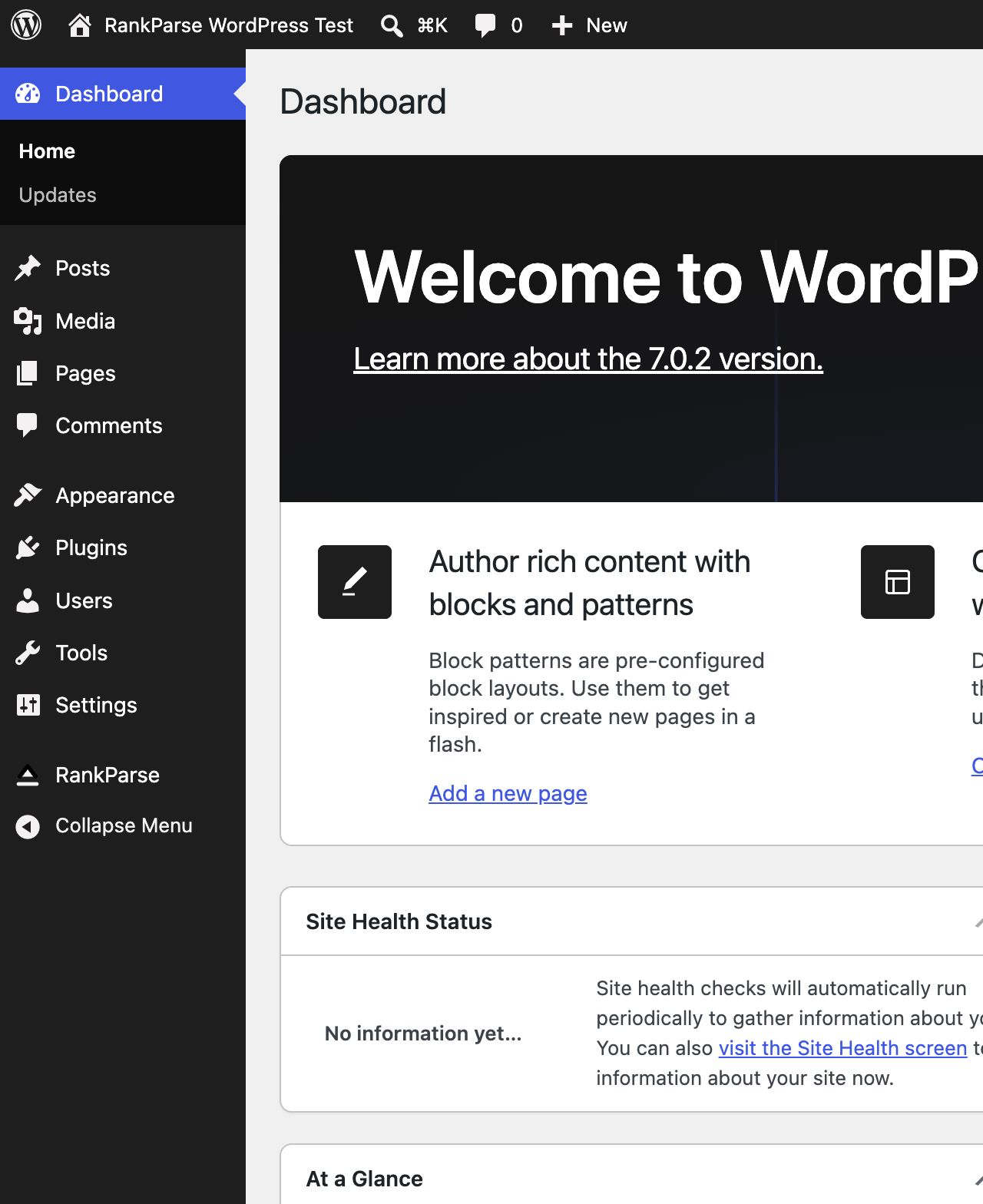Image resolution: width=983 pixels, height=1204 pixels.
Task: Click the home icon for site name
Action: coord(80,25)
